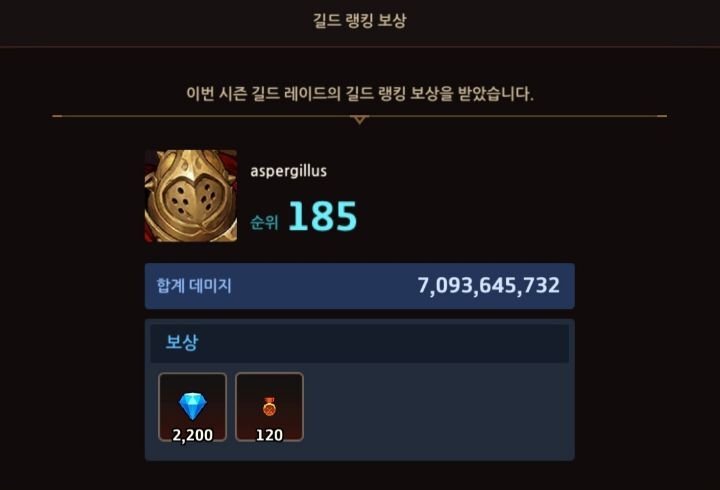Select the 120 medal reward slot

coord(269,407)
